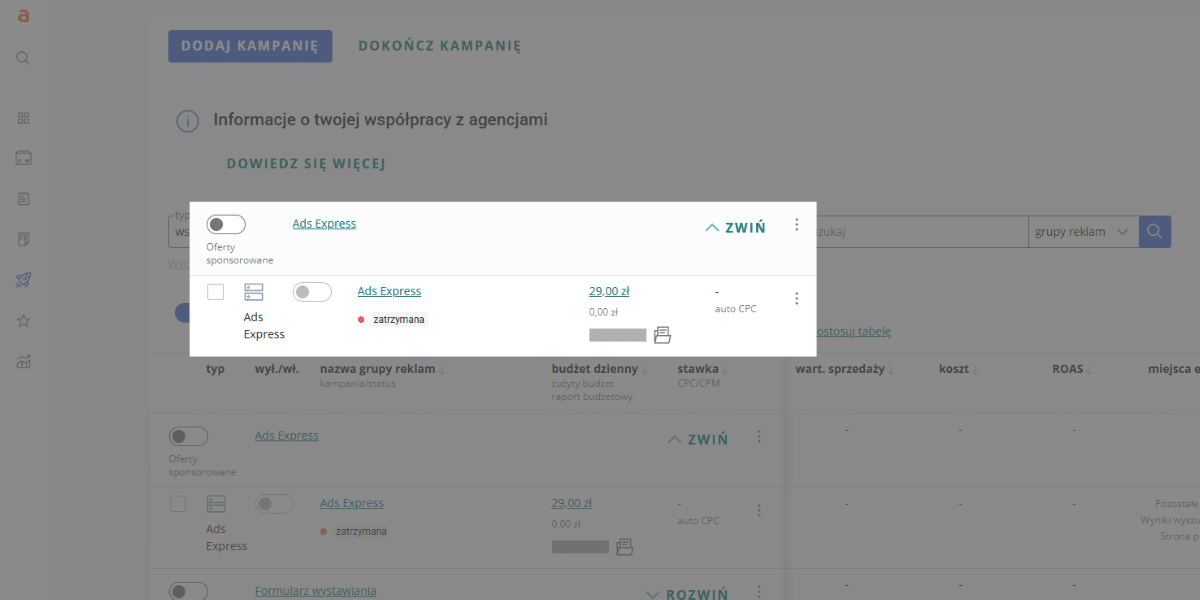Tick the checkbox in dimmed Ads Express row
Viewport: 1200px width, 600px height.
tap(177, 504)
